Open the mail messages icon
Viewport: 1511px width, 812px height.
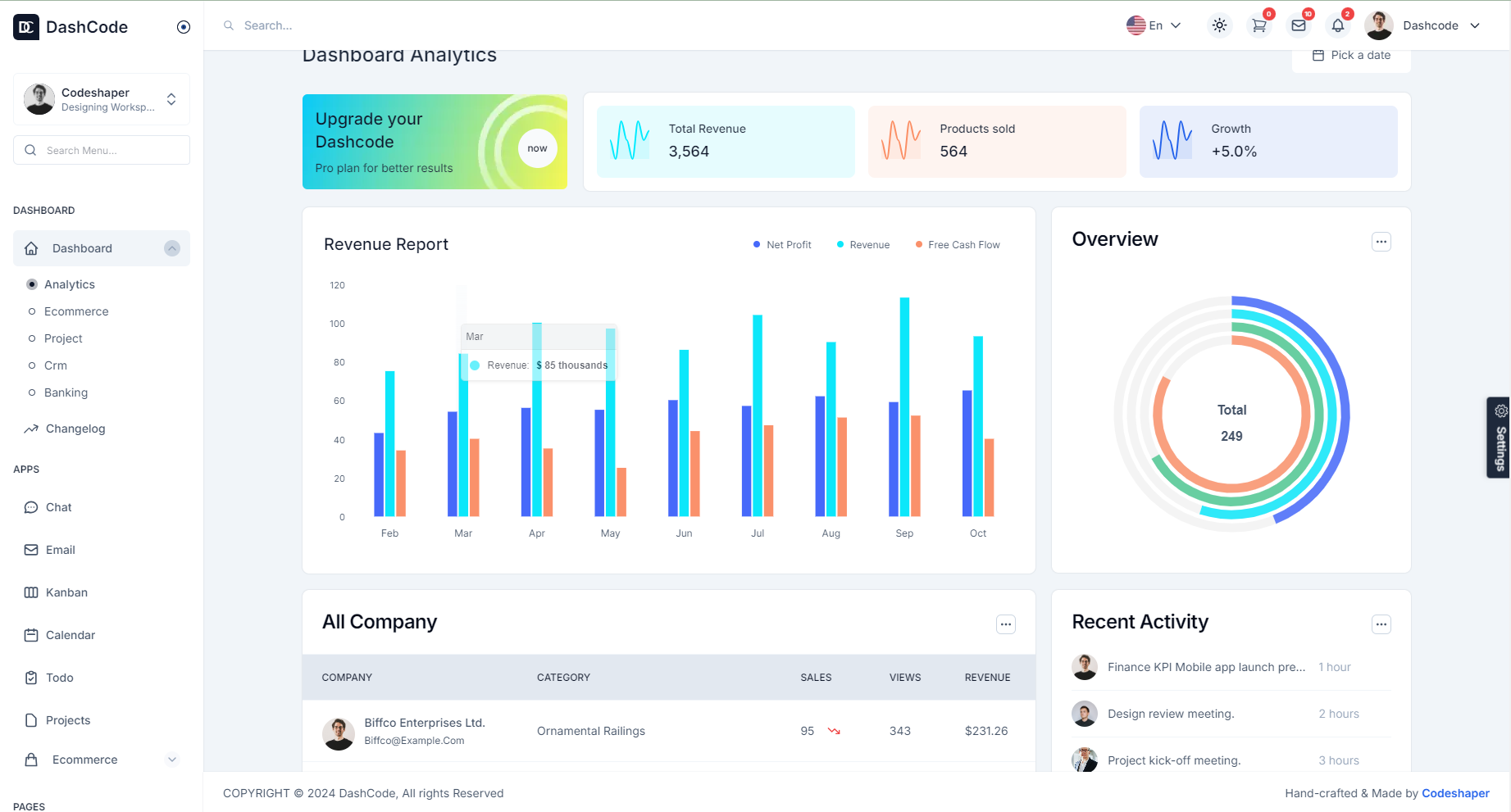click(1299, 25)
